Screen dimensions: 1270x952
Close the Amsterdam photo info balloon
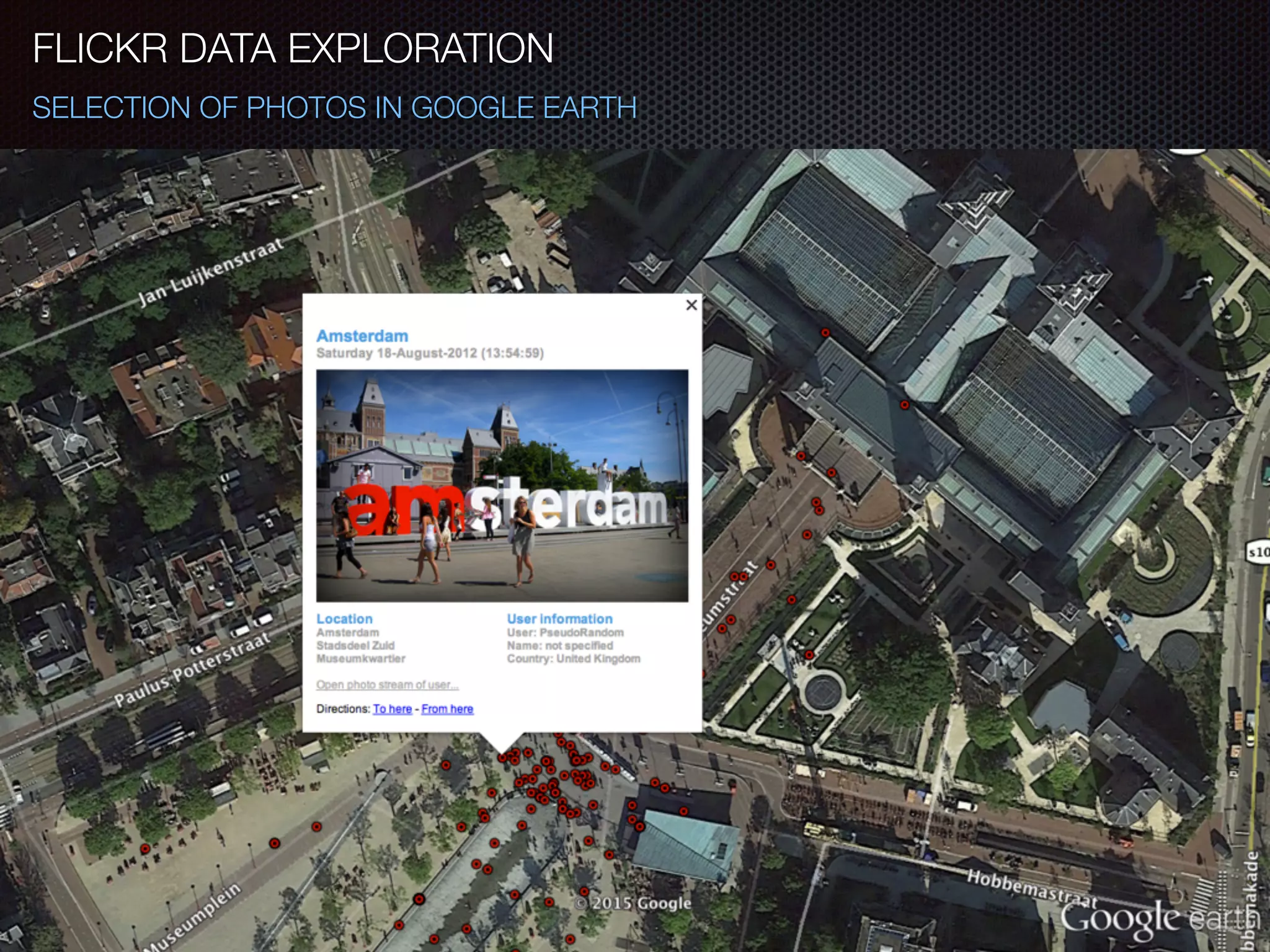pyautogui.click(x=691, y=305)
